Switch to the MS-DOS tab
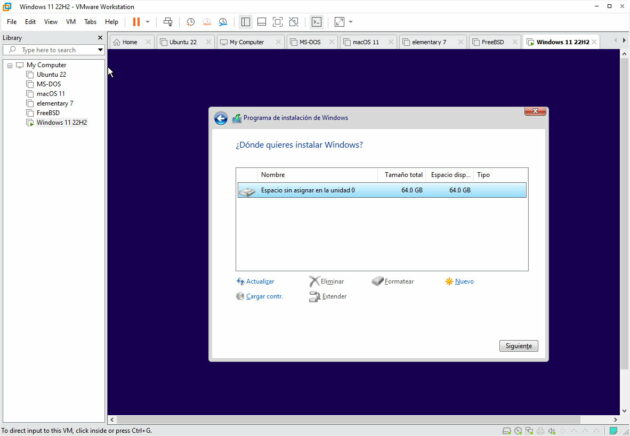Viewport: 630px width, 436px height. [x=310, y=42]
